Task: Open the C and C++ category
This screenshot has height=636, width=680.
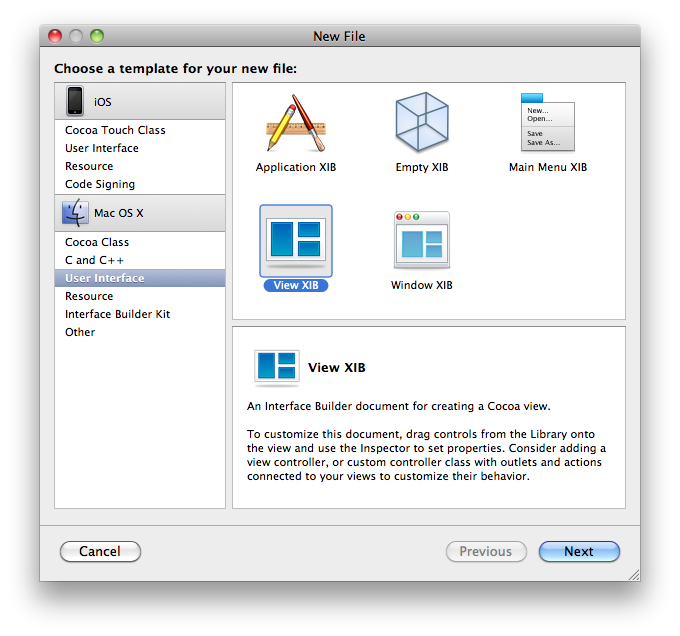Action: point(95,260)
